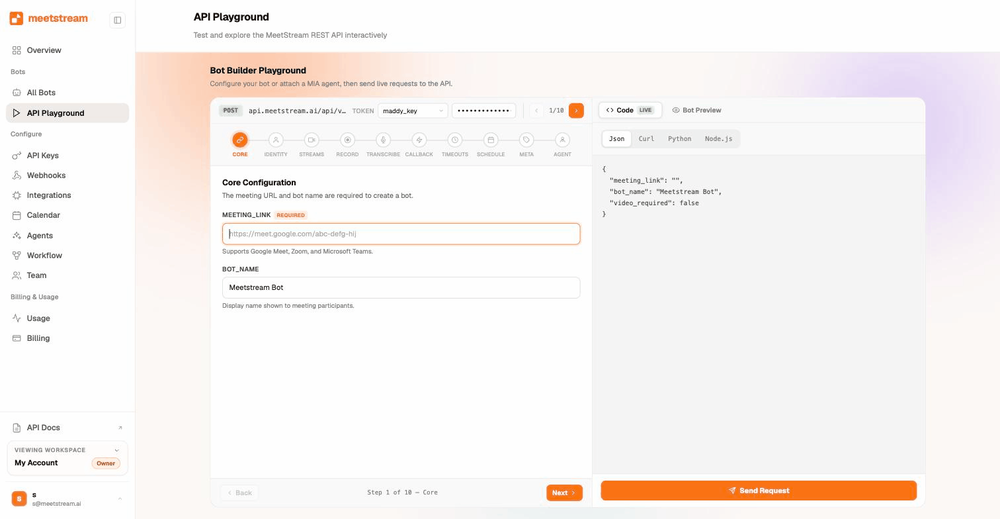
Task: Select the Streams step icon
Action: coord(311,140)
